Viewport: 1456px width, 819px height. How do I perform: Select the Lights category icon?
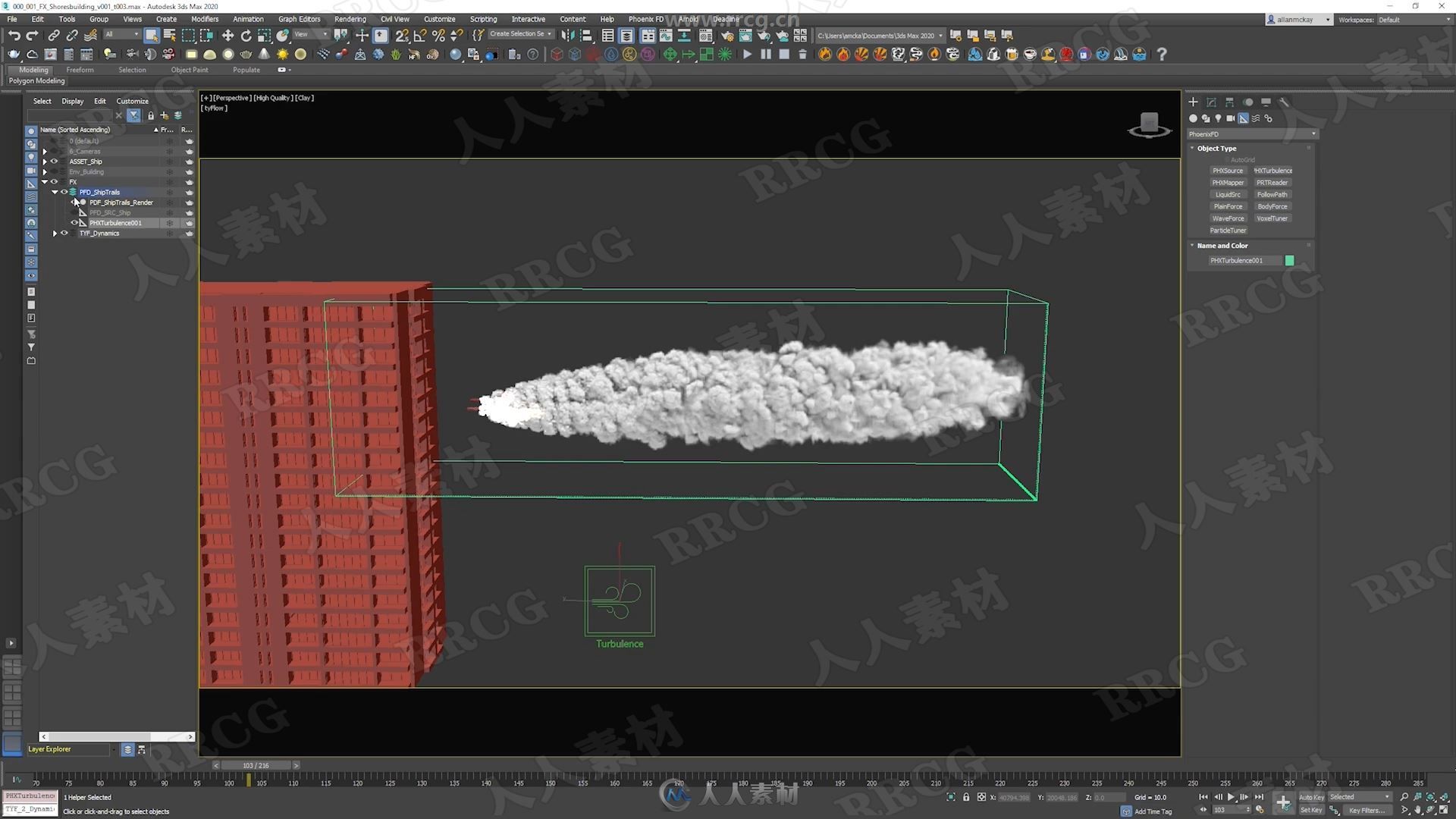pyautogui.click(x=1218, y=118)
